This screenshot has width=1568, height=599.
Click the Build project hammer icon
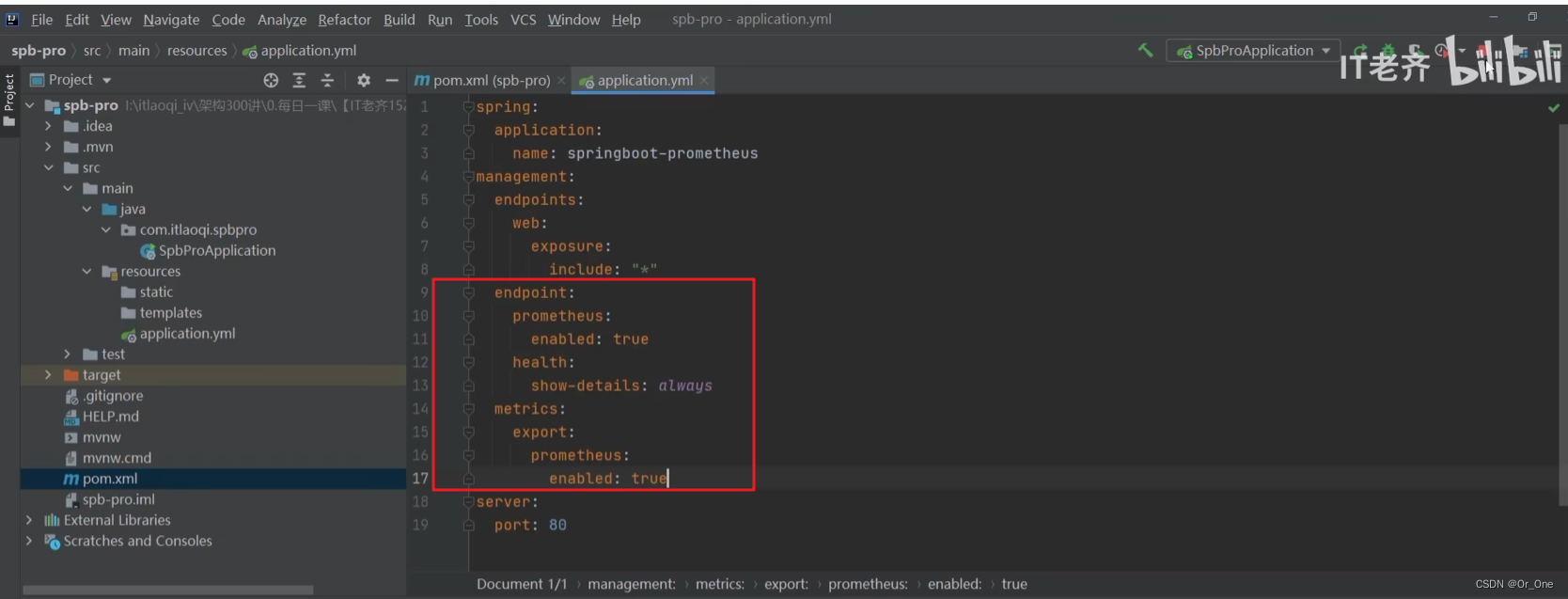pyautogui.click(x=1145, y=50)
